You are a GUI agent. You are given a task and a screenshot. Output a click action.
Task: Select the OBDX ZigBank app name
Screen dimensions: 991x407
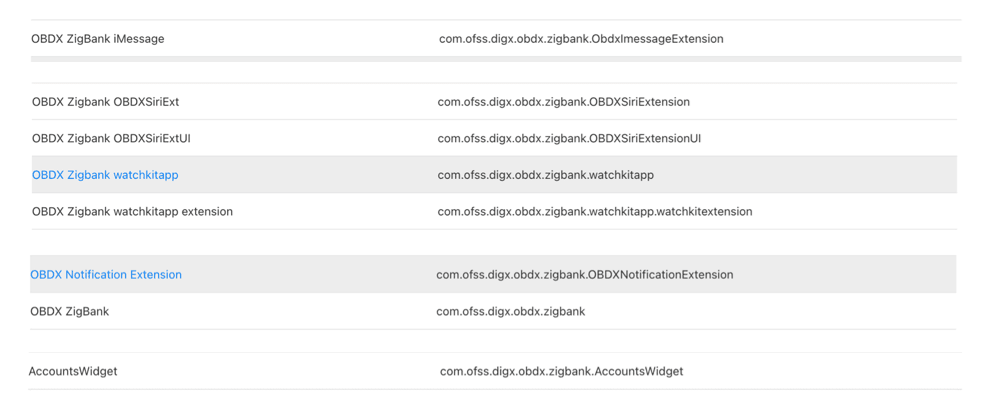click(x=70, y=312)
